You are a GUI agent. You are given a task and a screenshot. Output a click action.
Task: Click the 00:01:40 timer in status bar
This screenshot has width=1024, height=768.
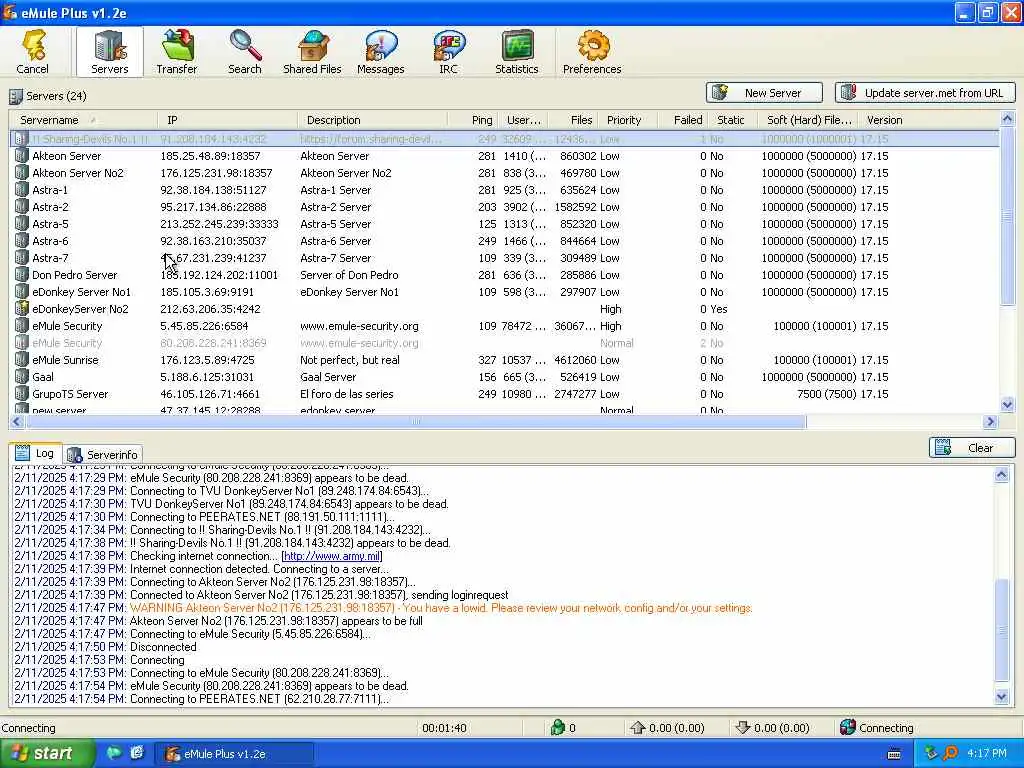coord(444,728)
